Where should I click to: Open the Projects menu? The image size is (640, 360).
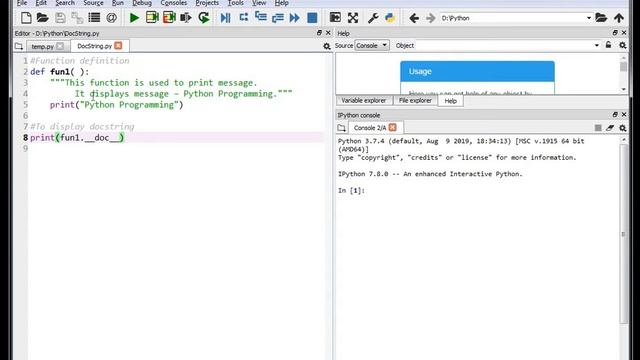[x=207, y=3]
